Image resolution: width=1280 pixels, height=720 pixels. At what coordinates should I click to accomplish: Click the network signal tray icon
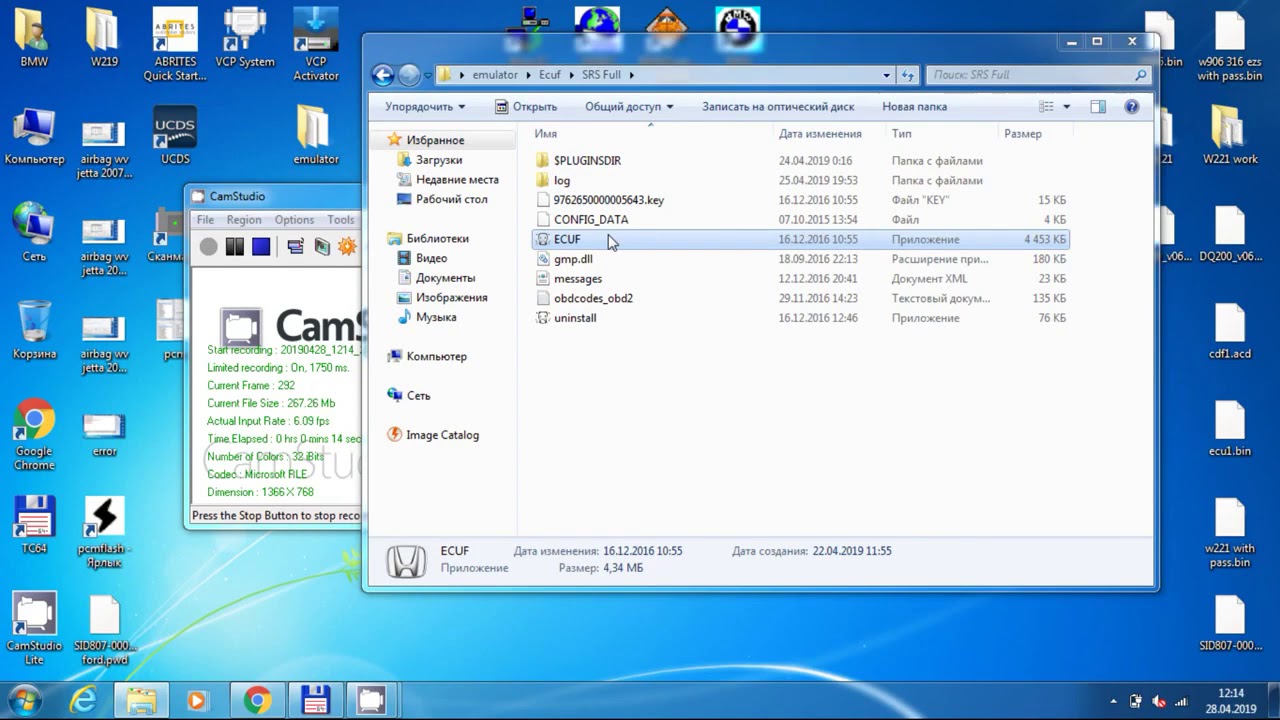(1183, 701)
